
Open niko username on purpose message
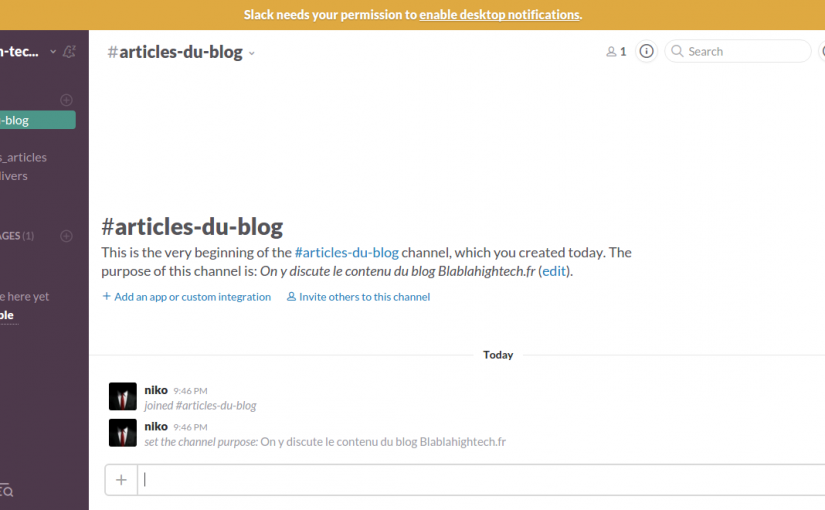[156, 426]
